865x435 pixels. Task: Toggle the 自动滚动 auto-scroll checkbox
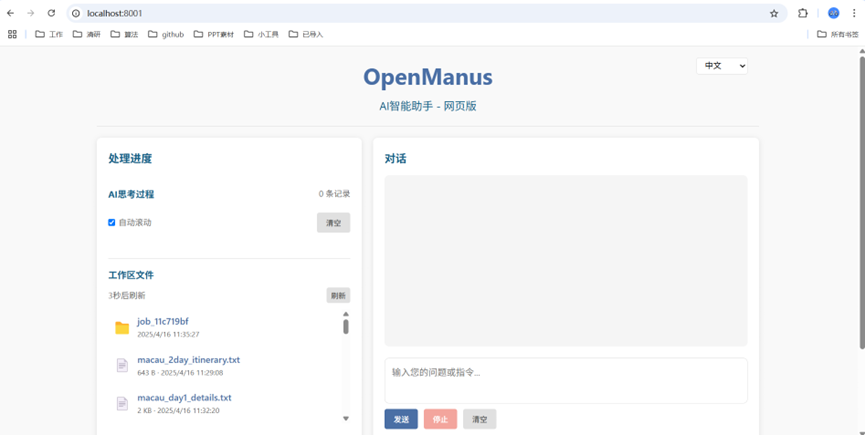click(x=111, y=222)
